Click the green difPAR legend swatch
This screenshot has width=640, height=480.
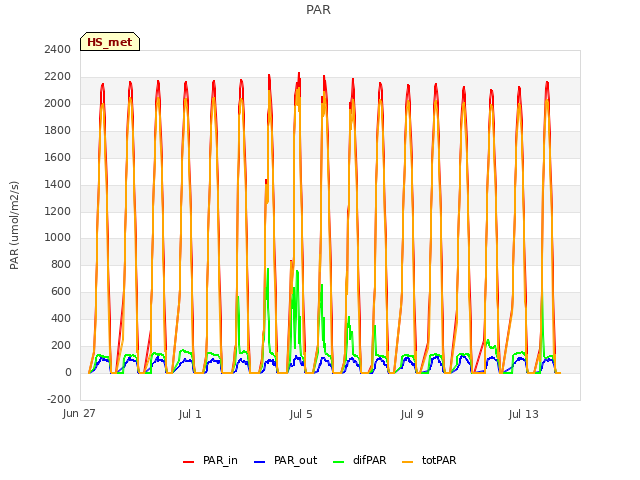click(x=338, y=461)
